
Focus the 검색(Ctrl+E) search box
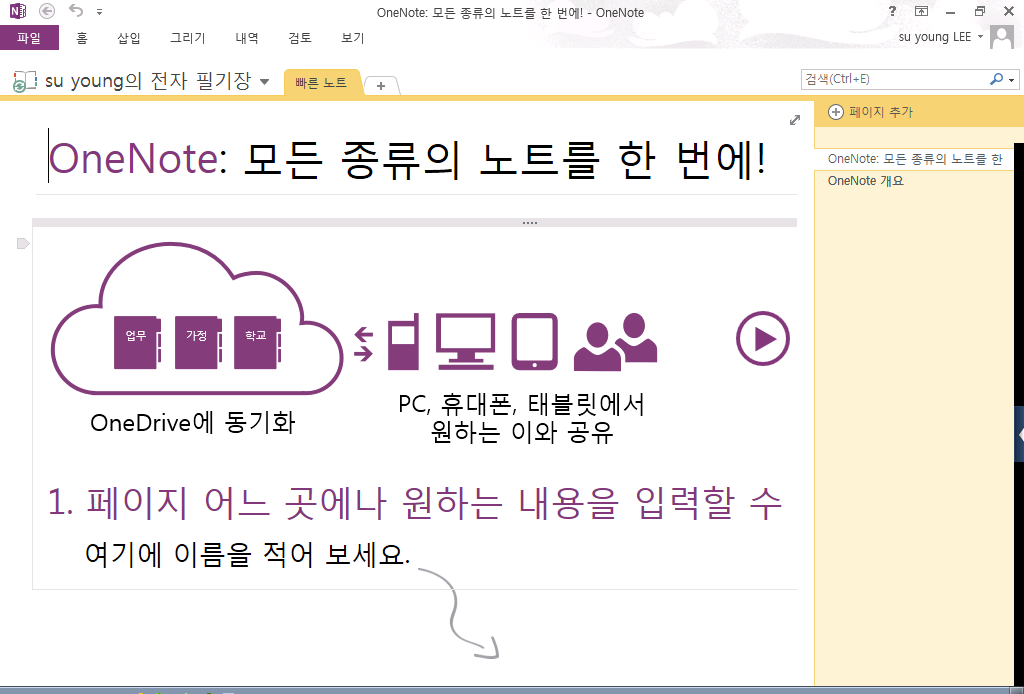[895, 79]
